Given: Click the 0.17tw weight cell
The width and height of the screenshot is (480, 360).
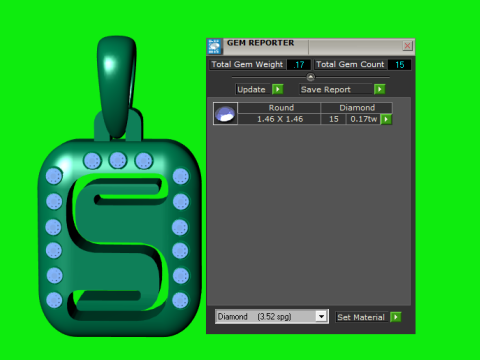Looking at the screenshot, I should pos(364,119).
